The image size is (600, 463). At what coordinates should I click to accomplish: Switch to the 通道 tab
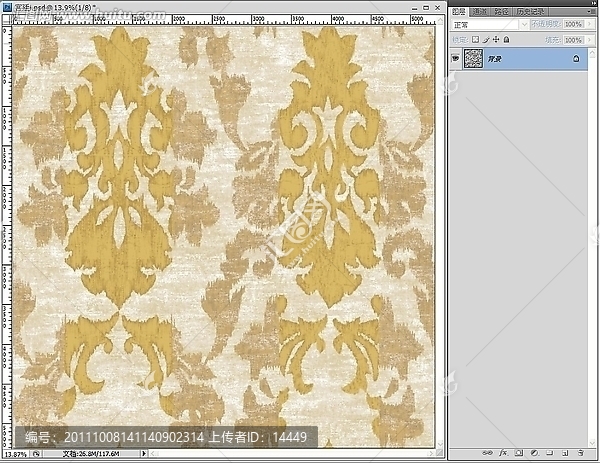pyautogui.click(x=479, y=11)
